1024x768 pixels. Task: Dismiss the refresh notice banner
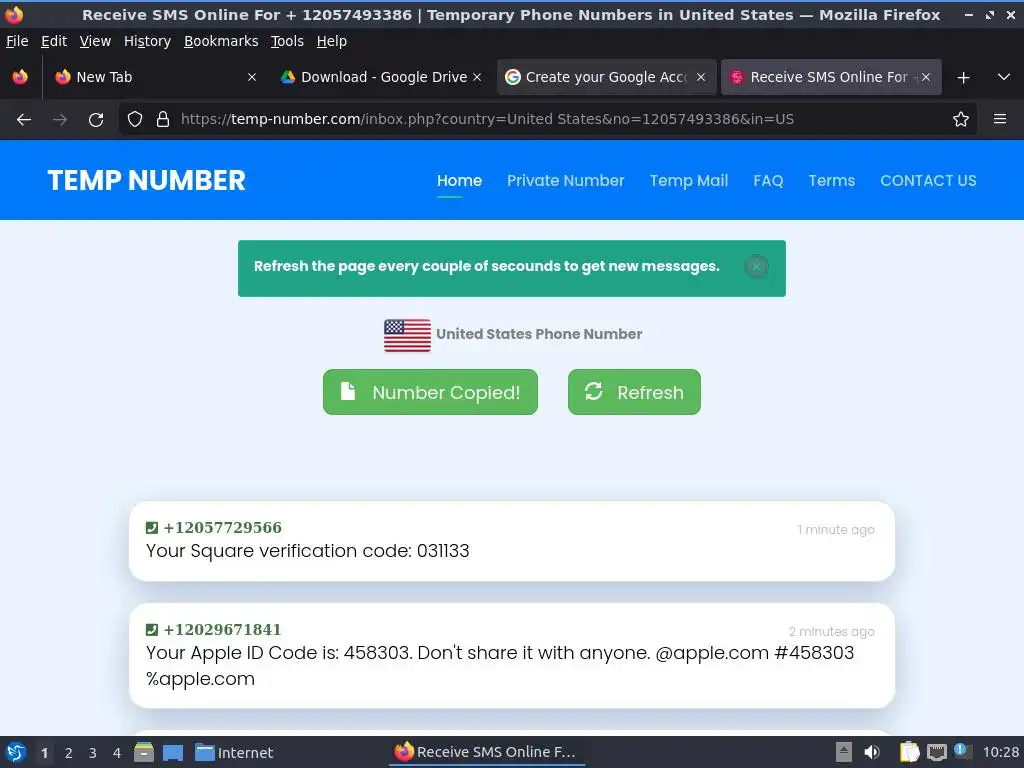(756, 266)
